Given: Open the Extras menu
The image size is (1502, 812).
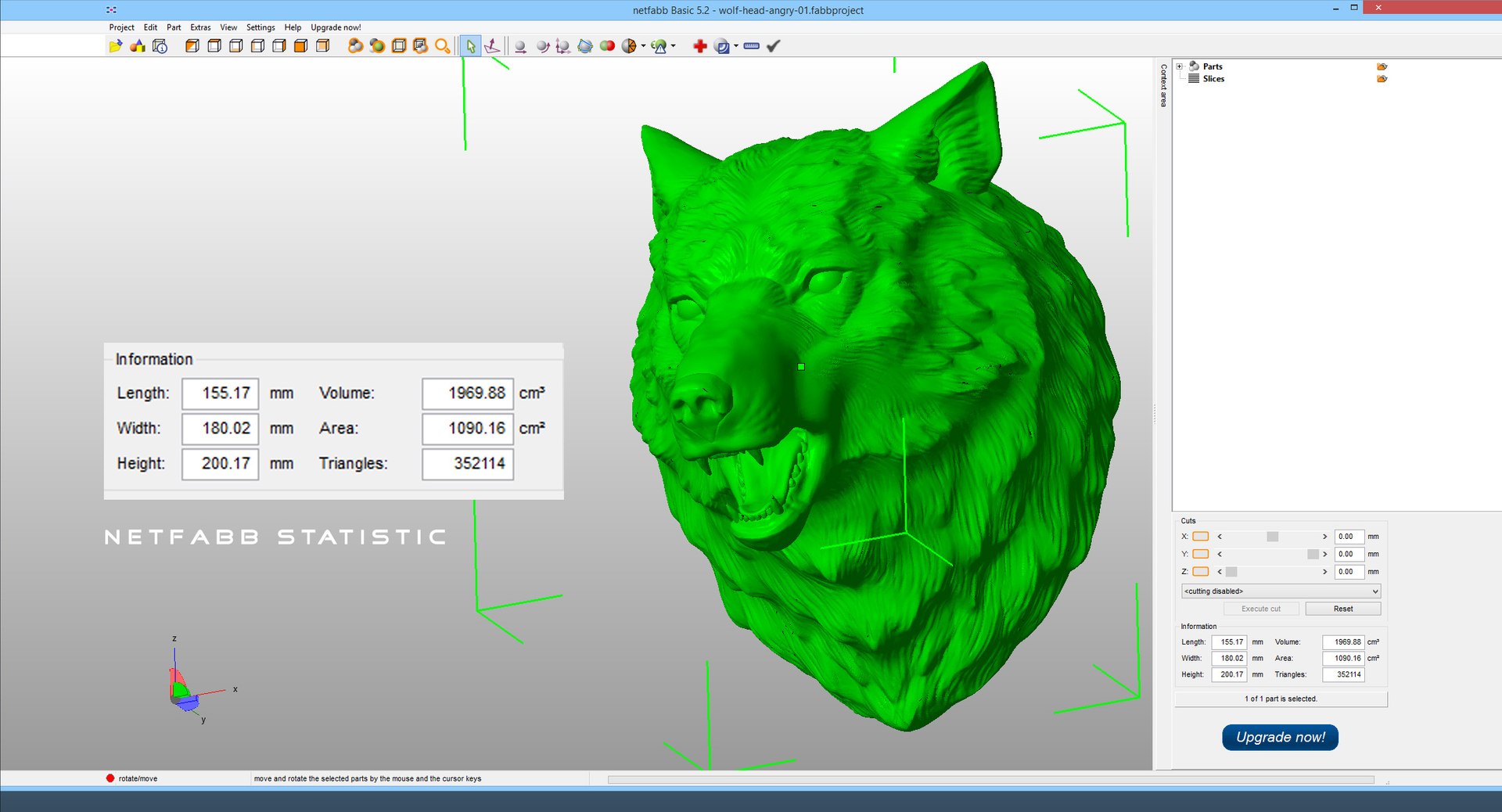Looking at the screenshot, I should [x=200, y=27].
